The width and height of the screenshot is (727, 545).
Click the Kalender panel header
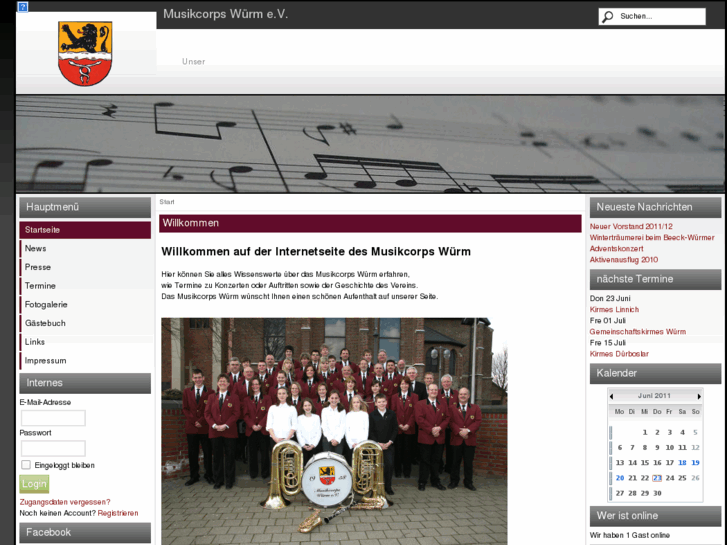[655, 373]
